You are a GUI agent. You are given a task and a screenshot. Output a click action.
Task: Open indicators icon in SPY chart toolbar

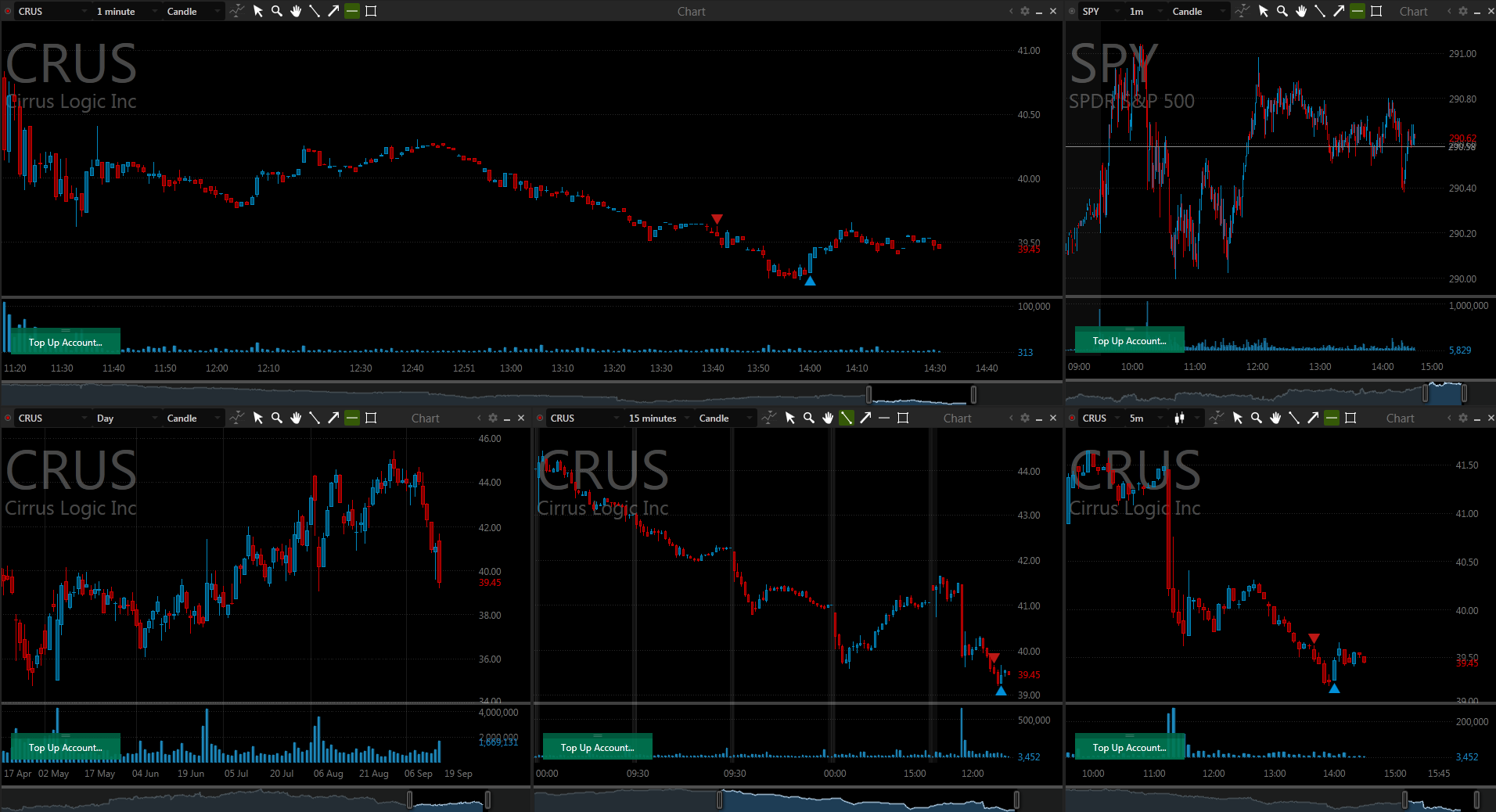pos(1242,11)
